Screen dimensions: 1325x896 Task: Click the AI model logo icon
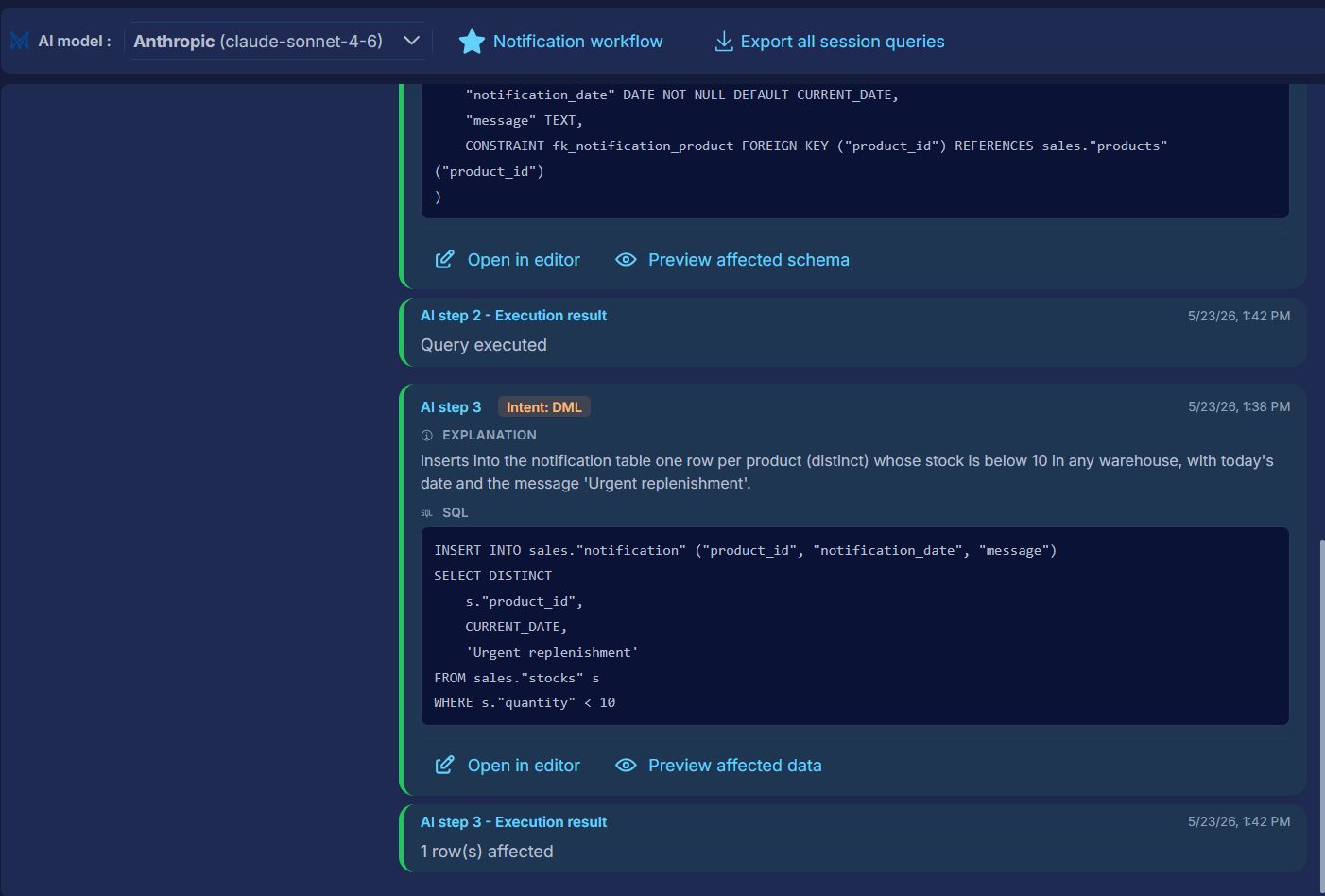pos(19,41)
